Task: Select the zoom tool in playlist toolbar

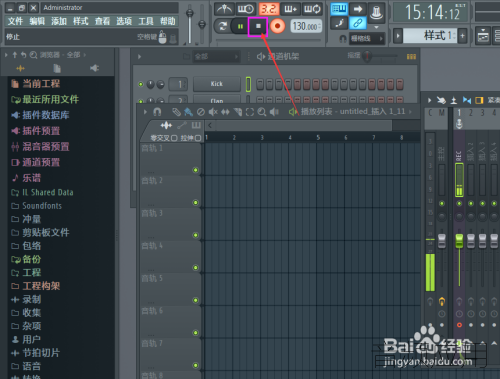Action: click(262, 112)
